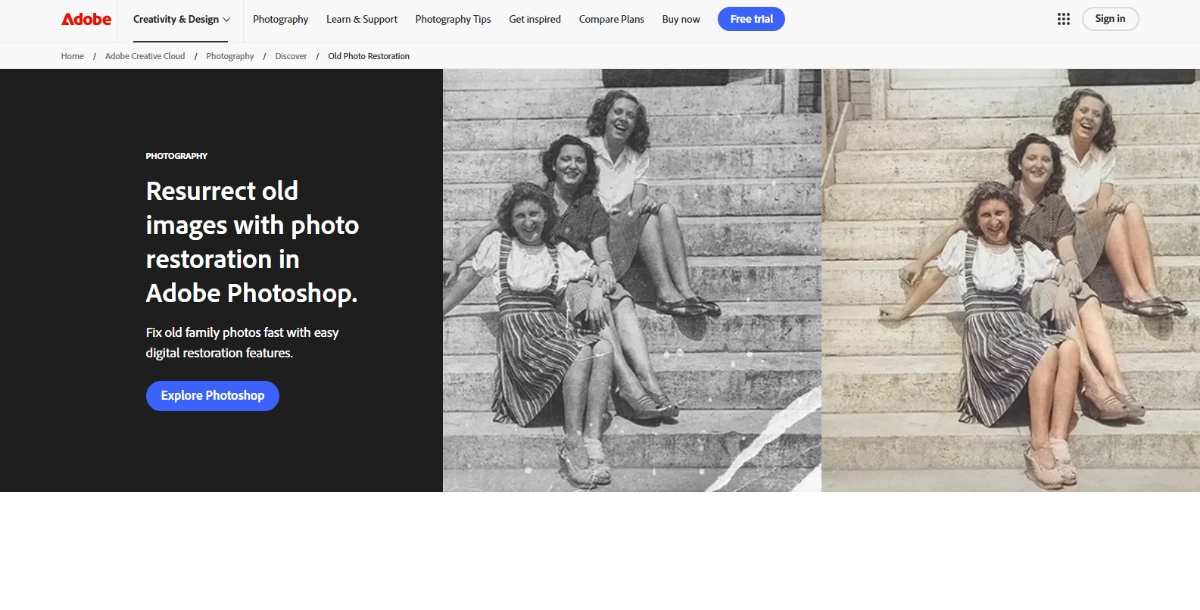Go to Home breadcrumb
This screenshot has width=1200, height=610.
[x=72, y=56]
